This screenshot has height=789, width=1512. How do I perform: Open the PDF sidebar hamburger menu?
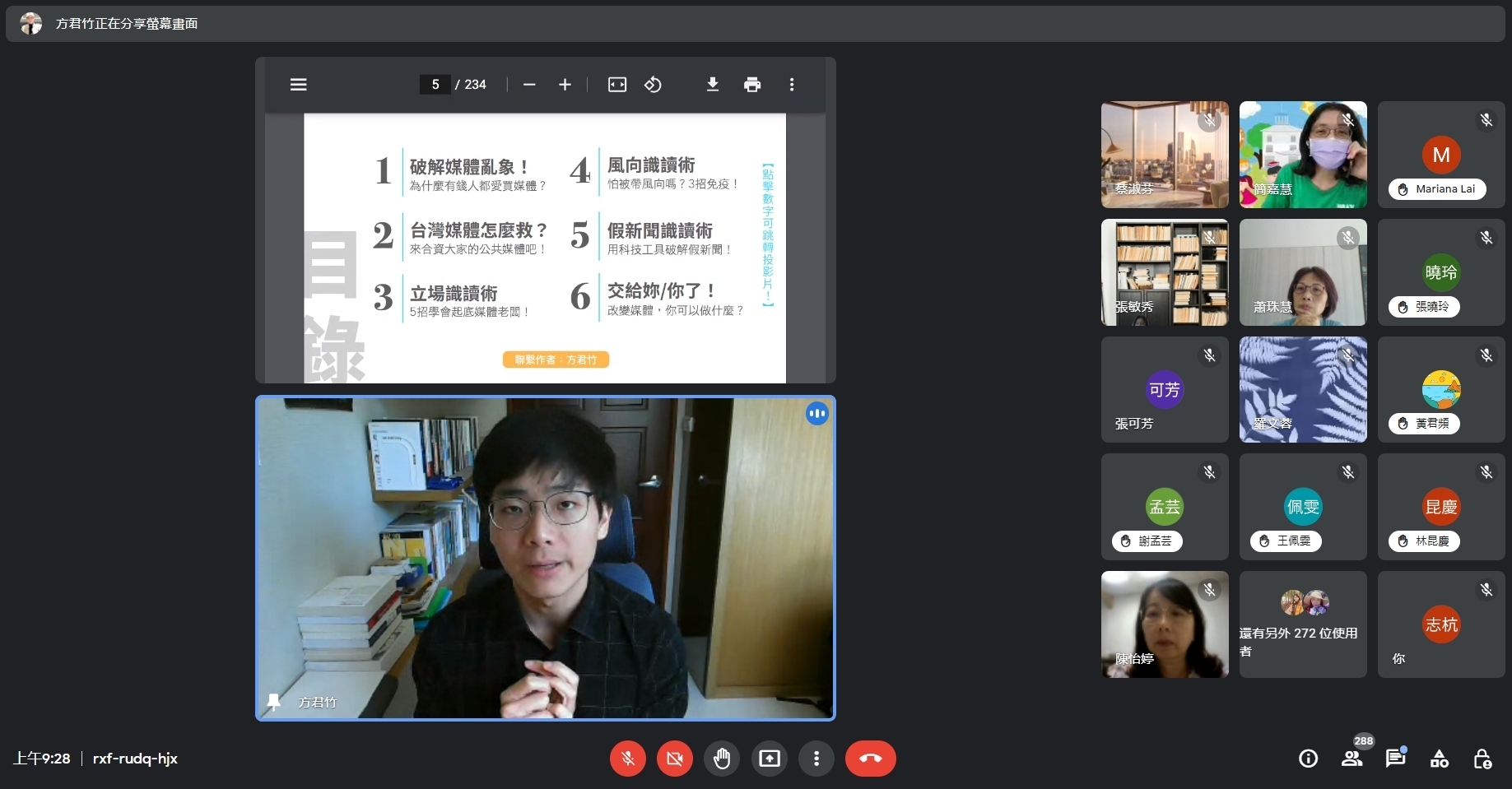tap(298, 85)
